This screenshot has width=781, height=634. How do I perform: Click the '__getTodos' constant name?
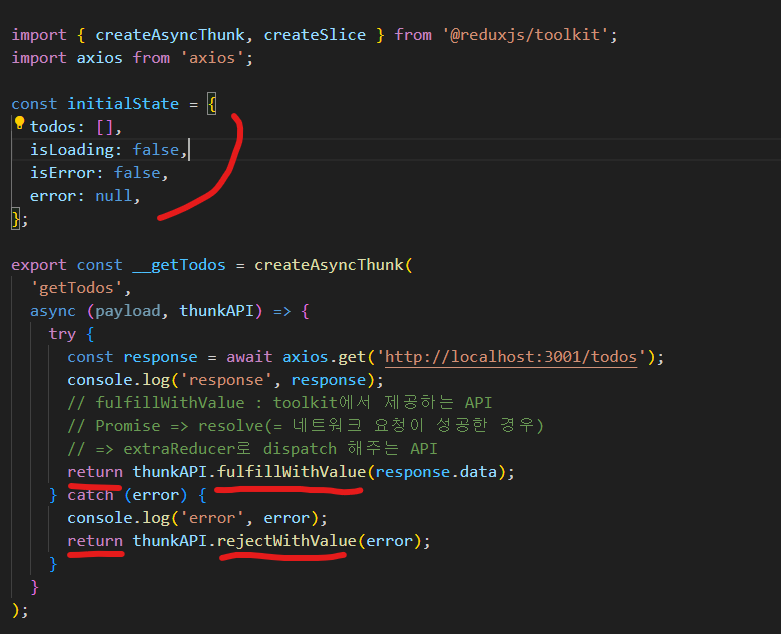tap(179, 265)
